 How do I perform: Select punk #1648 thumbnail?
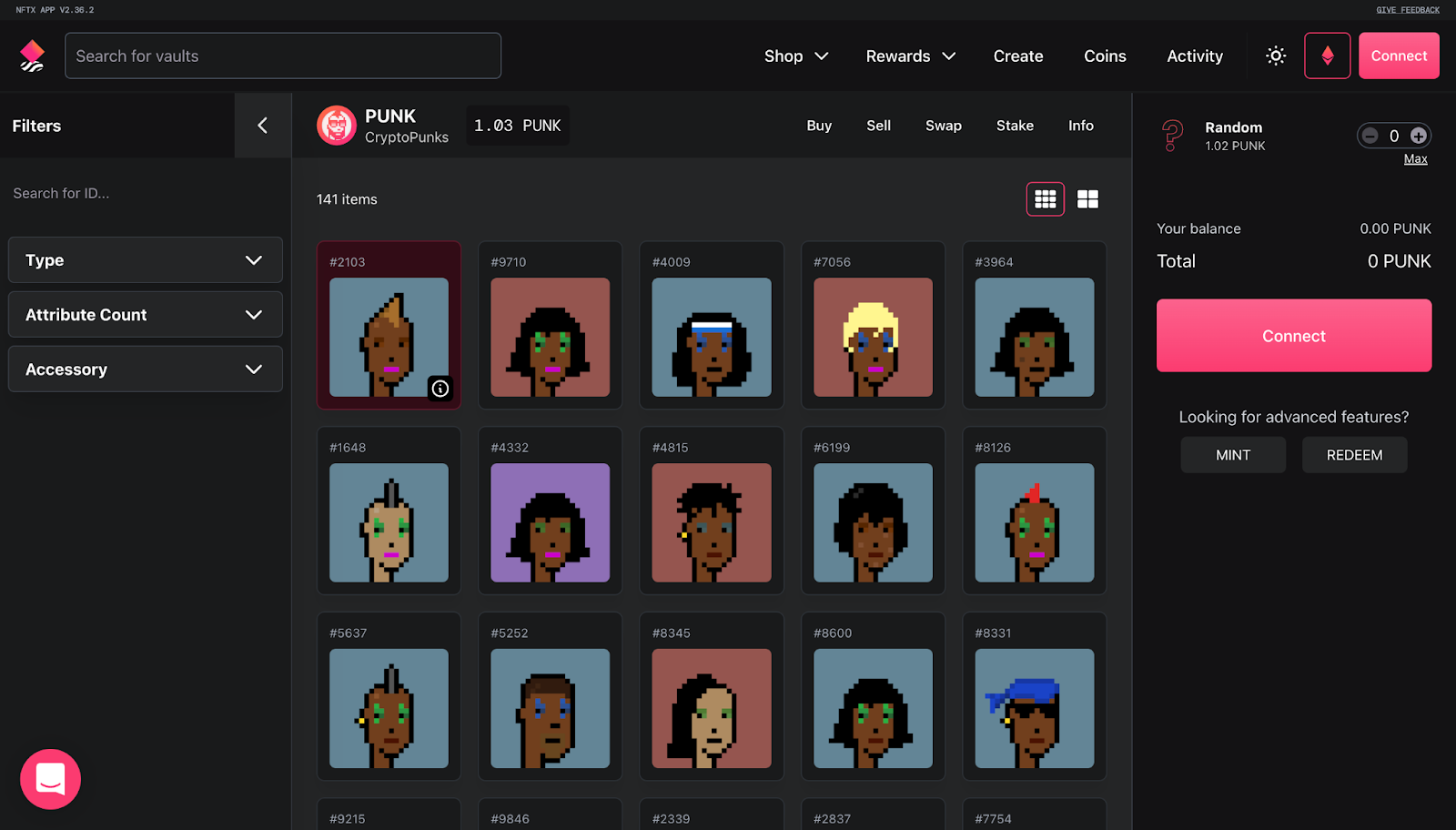pyautogui.click(x=389, y=522)
